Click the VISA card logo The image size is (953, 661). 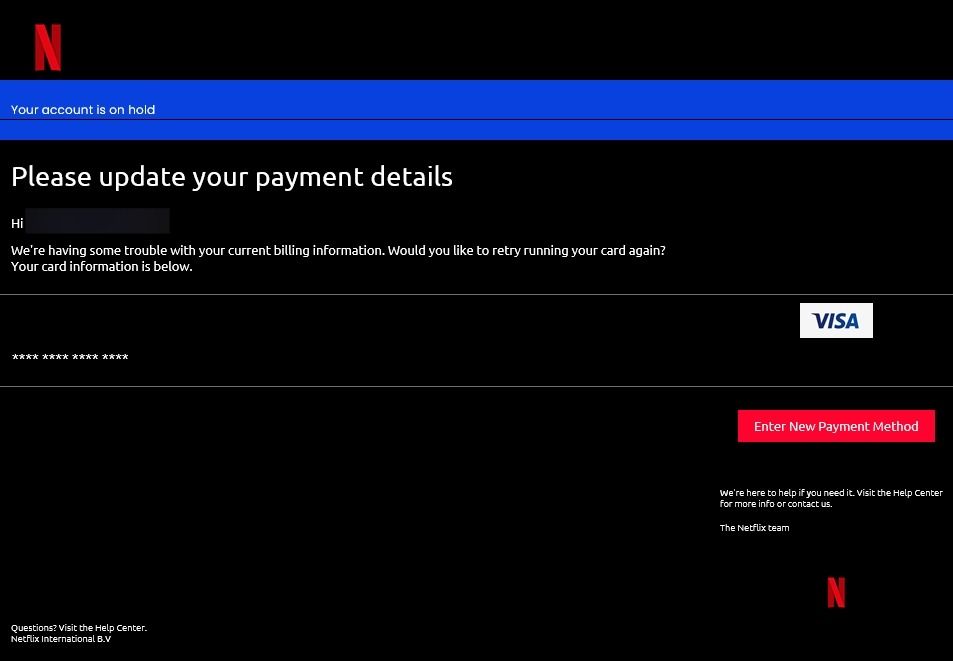click(836, 321)
